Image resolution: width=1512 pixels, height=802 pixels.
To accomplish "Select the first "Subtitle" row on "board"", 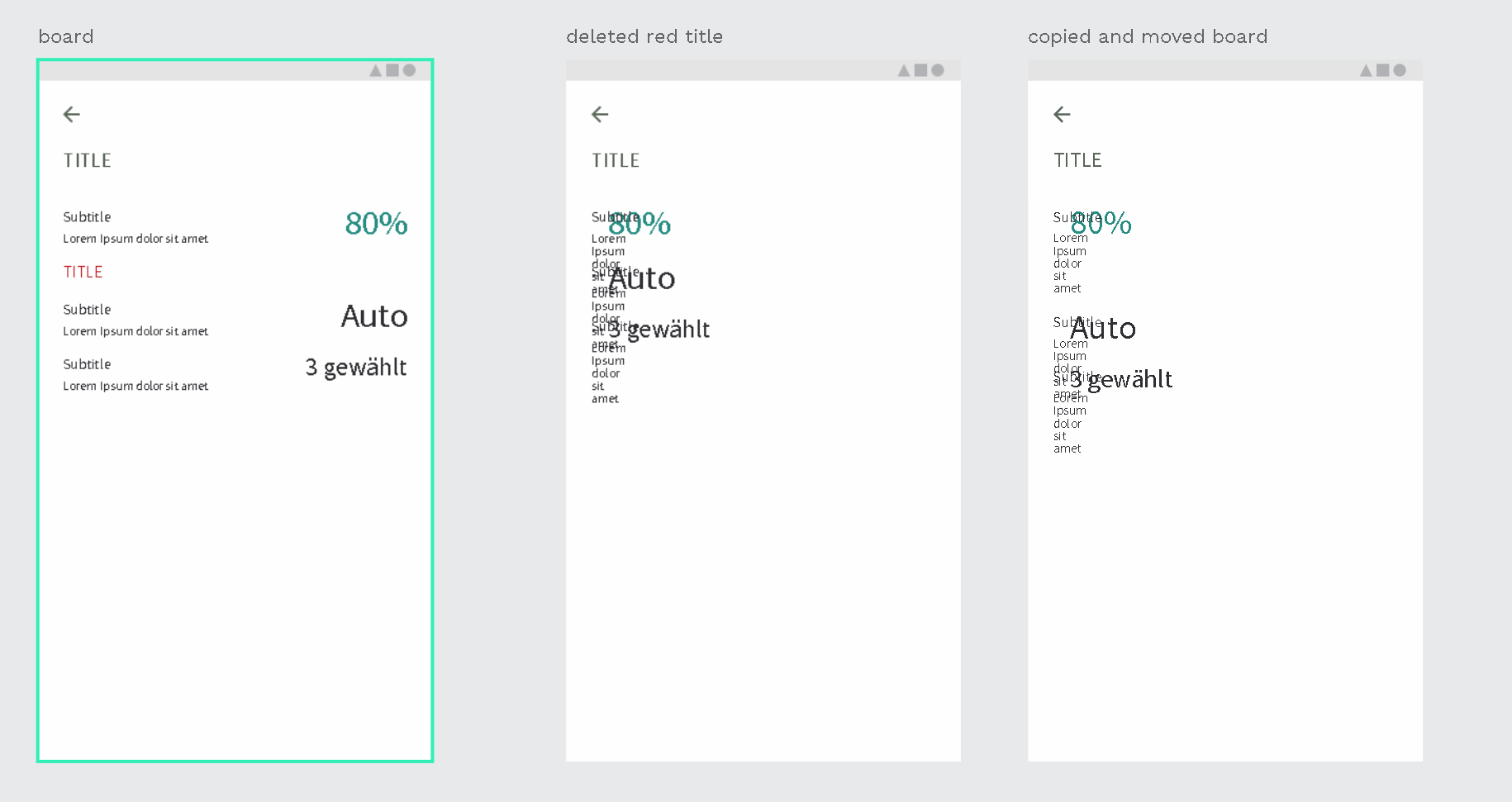I will coord(87,216).
